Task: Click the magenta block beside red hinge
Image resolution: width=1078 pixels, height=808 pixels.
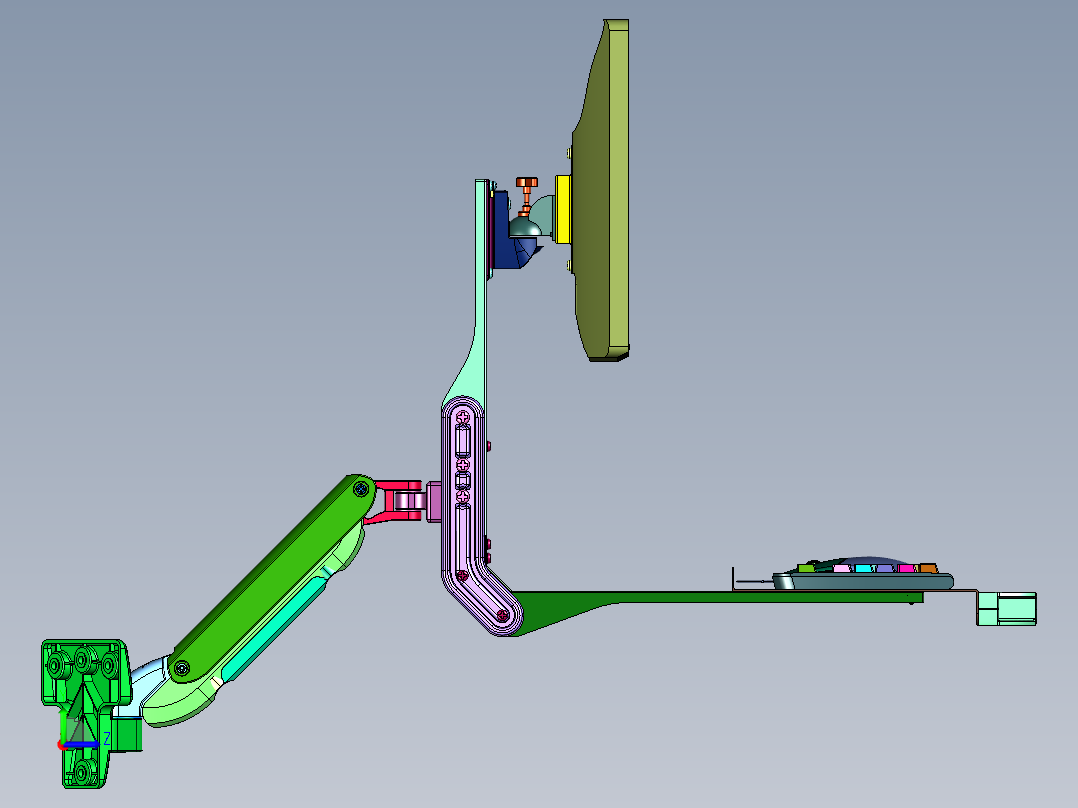Action: pos(434,502)
